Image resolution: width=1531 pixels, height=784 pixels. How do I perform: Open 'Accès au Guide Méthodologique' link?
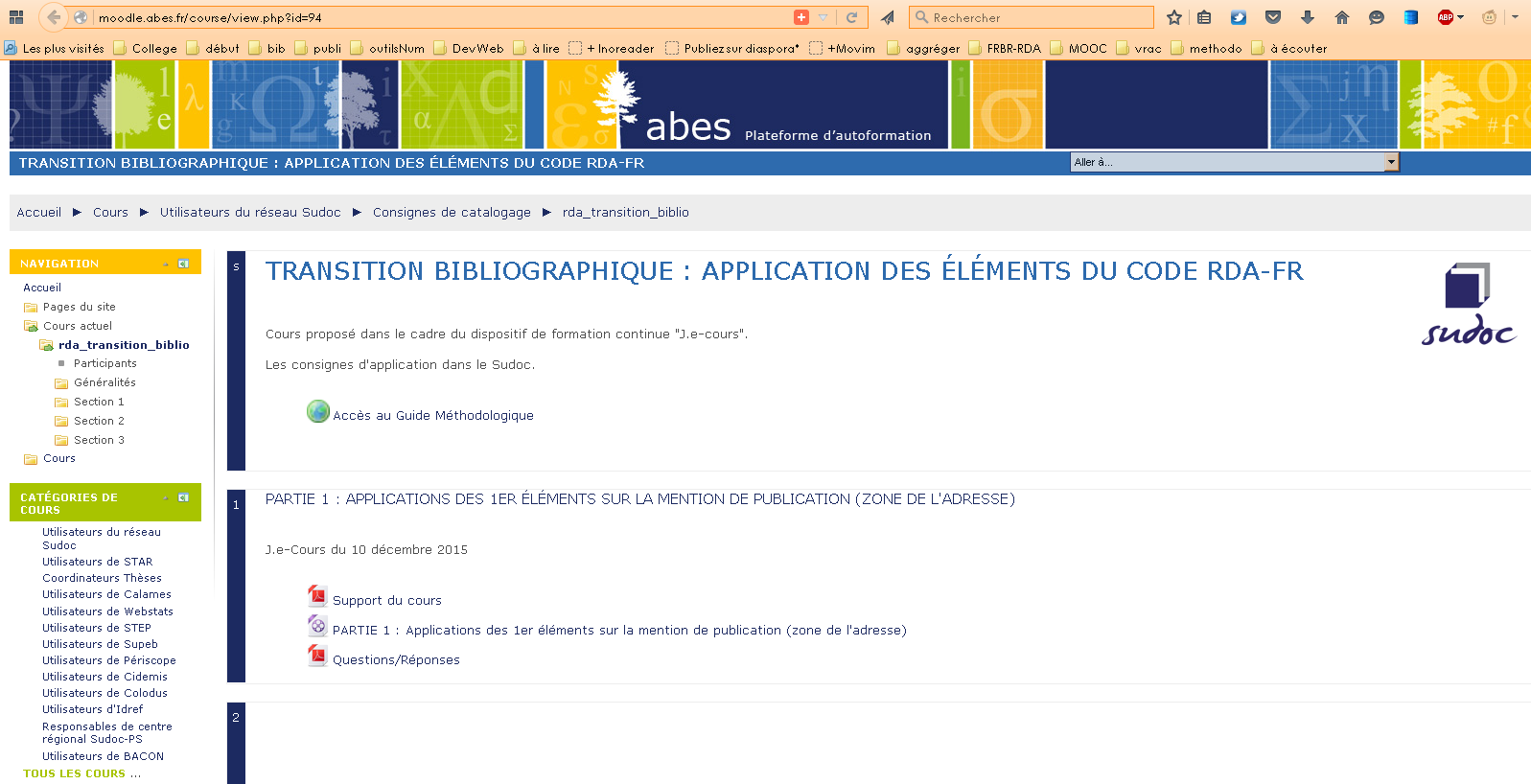(433, 415)
